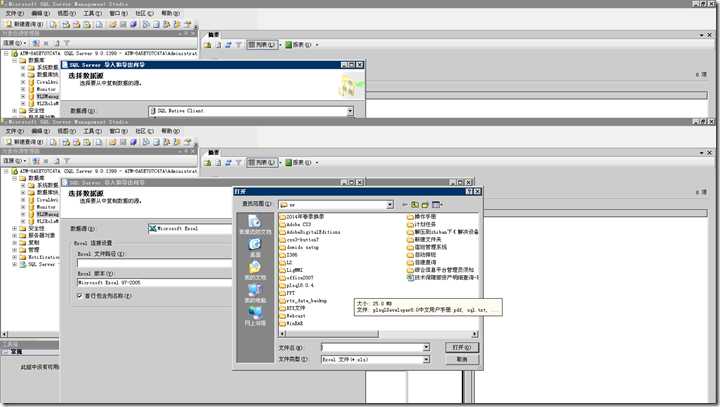The height and width of the screenshot is (407, 720).
Task: Select My Computer (我的电脑) in places bar
Action: pos(255,294)
